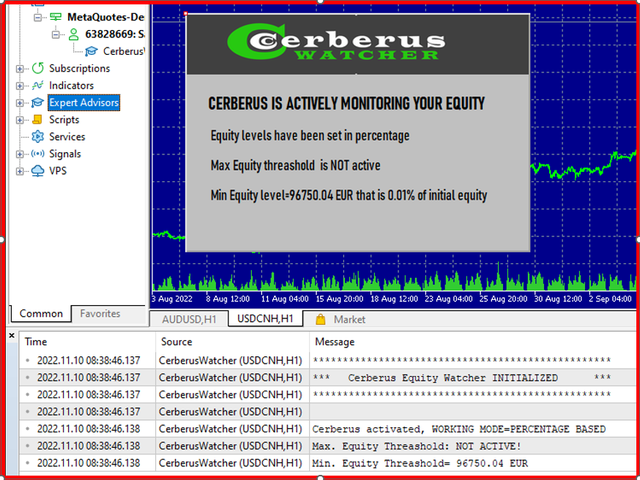Click the Cerberus expert advisor hat icon
Viewport: 640px width, 480px height.
tap(91, 51)
